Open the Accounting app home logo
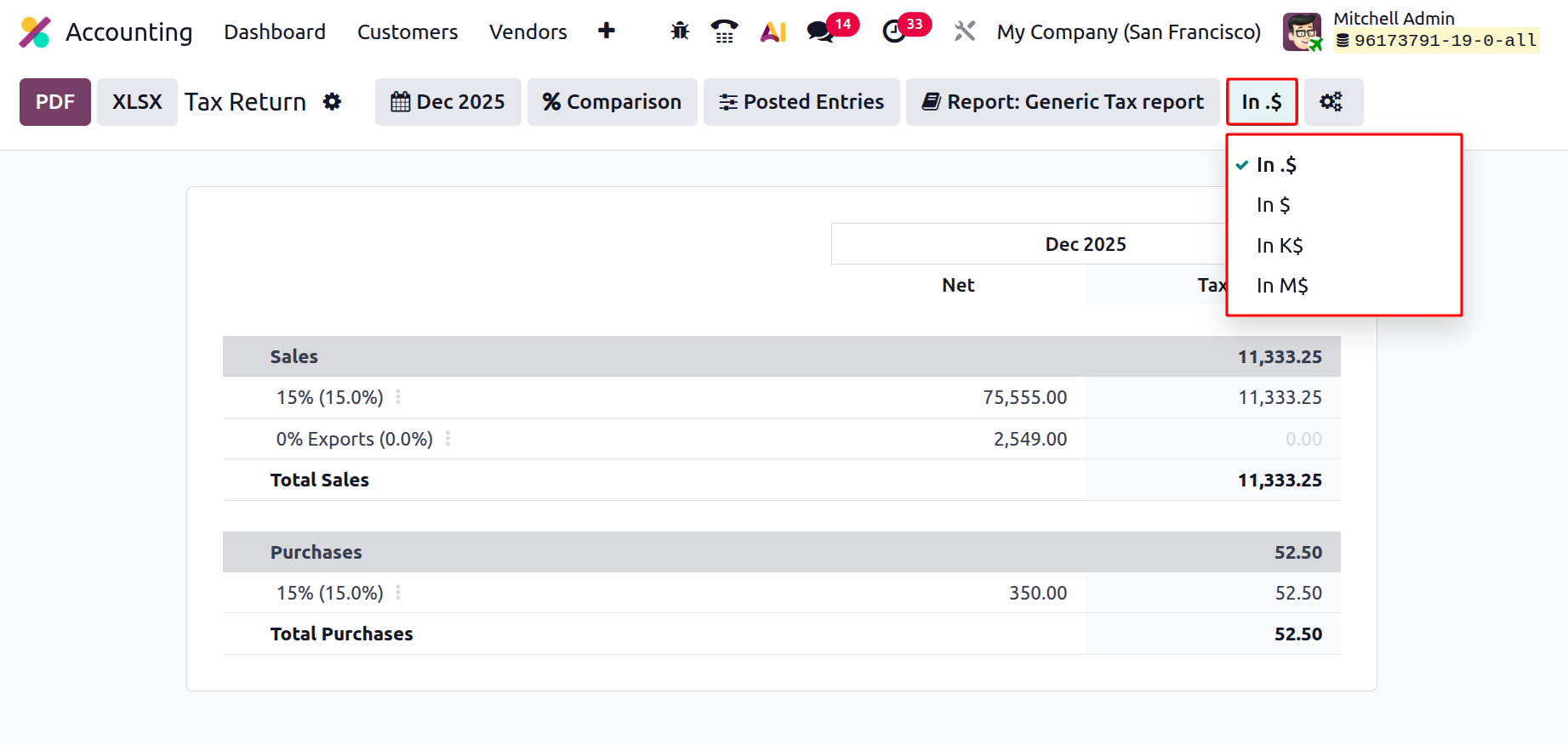Image resolution: width=1568 pixels, height=745 pixels. coord(36,32)
